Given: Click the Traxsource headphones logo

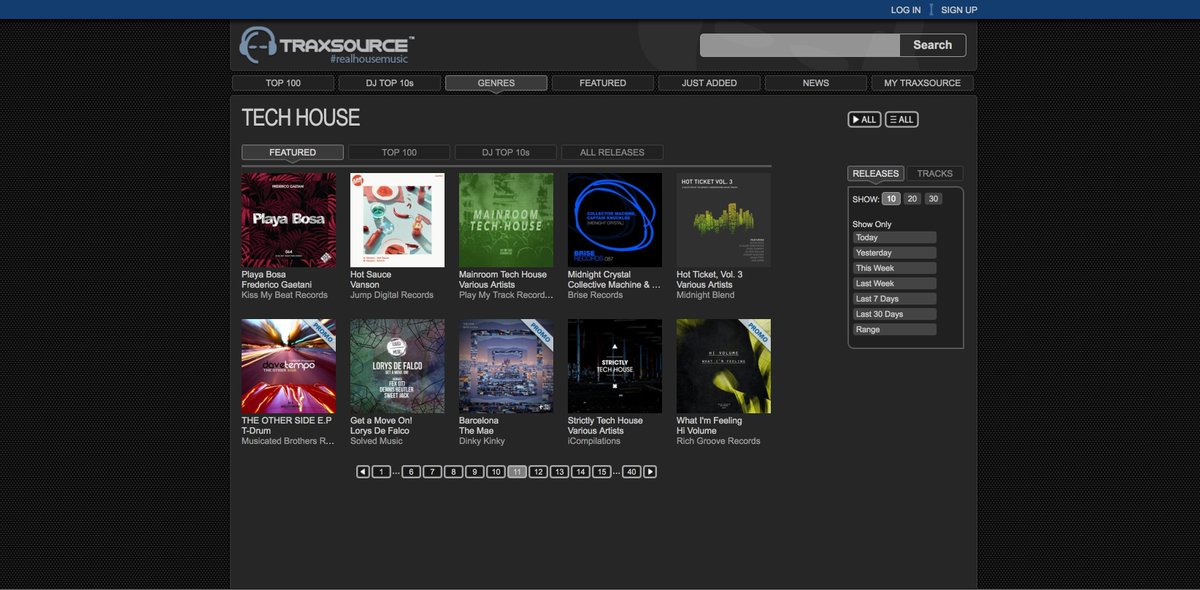Looking at the screenshot, I should coord(327,45).
